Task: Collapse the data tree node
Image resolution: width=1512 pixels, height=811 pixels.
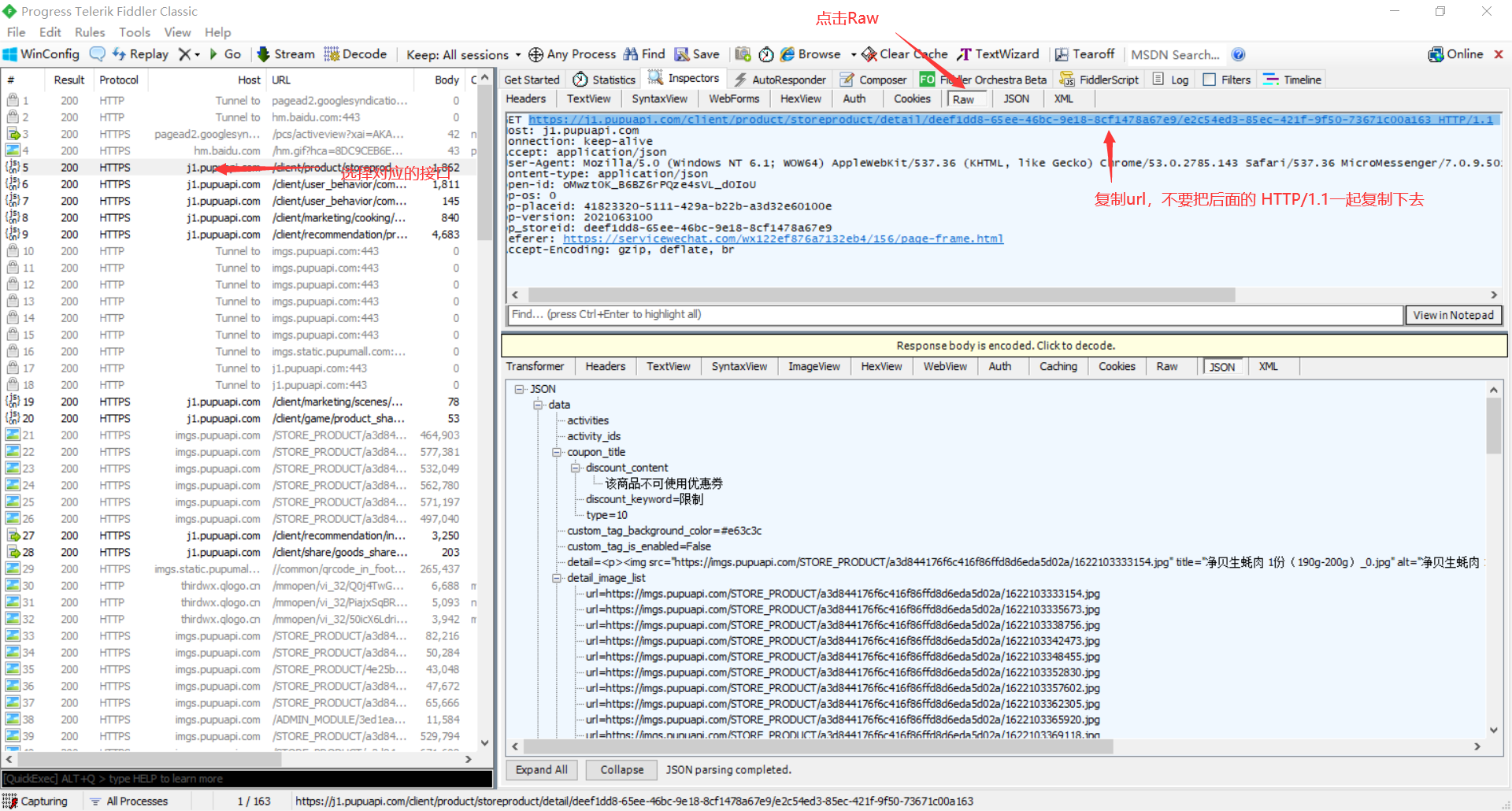Action: click(539, 405)
